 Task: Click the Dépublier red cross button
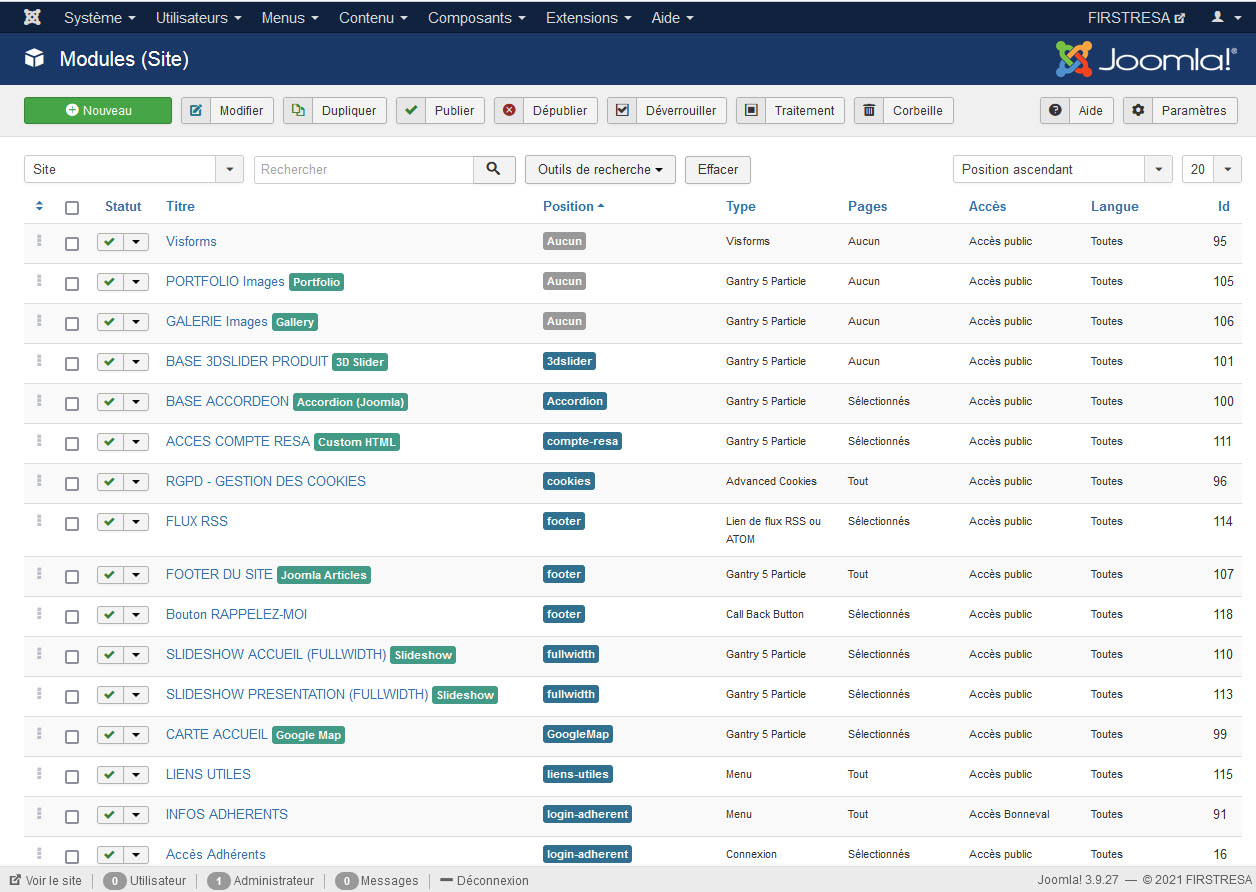[x=546, y=110]
